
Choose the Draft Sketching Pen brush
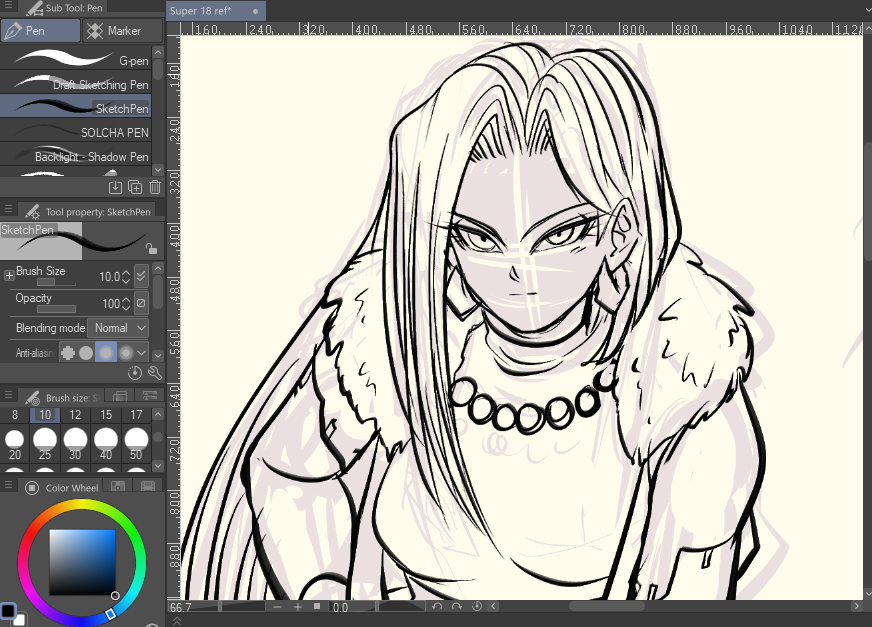76,83
